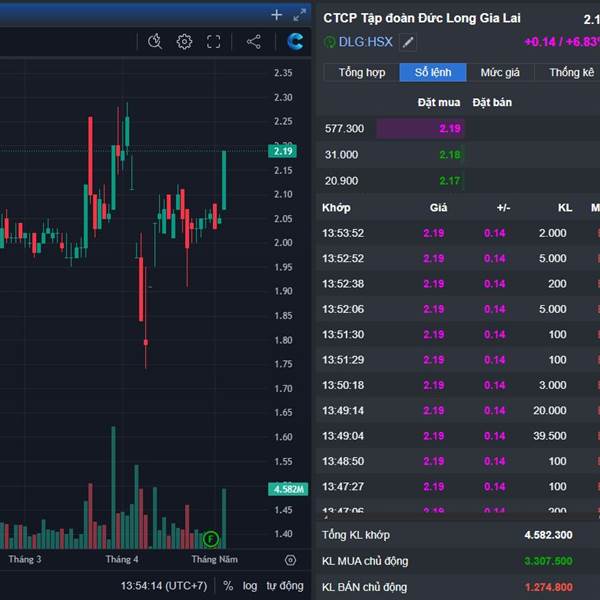
Task: Share the chart via share icon
Action: click(254, 41)
